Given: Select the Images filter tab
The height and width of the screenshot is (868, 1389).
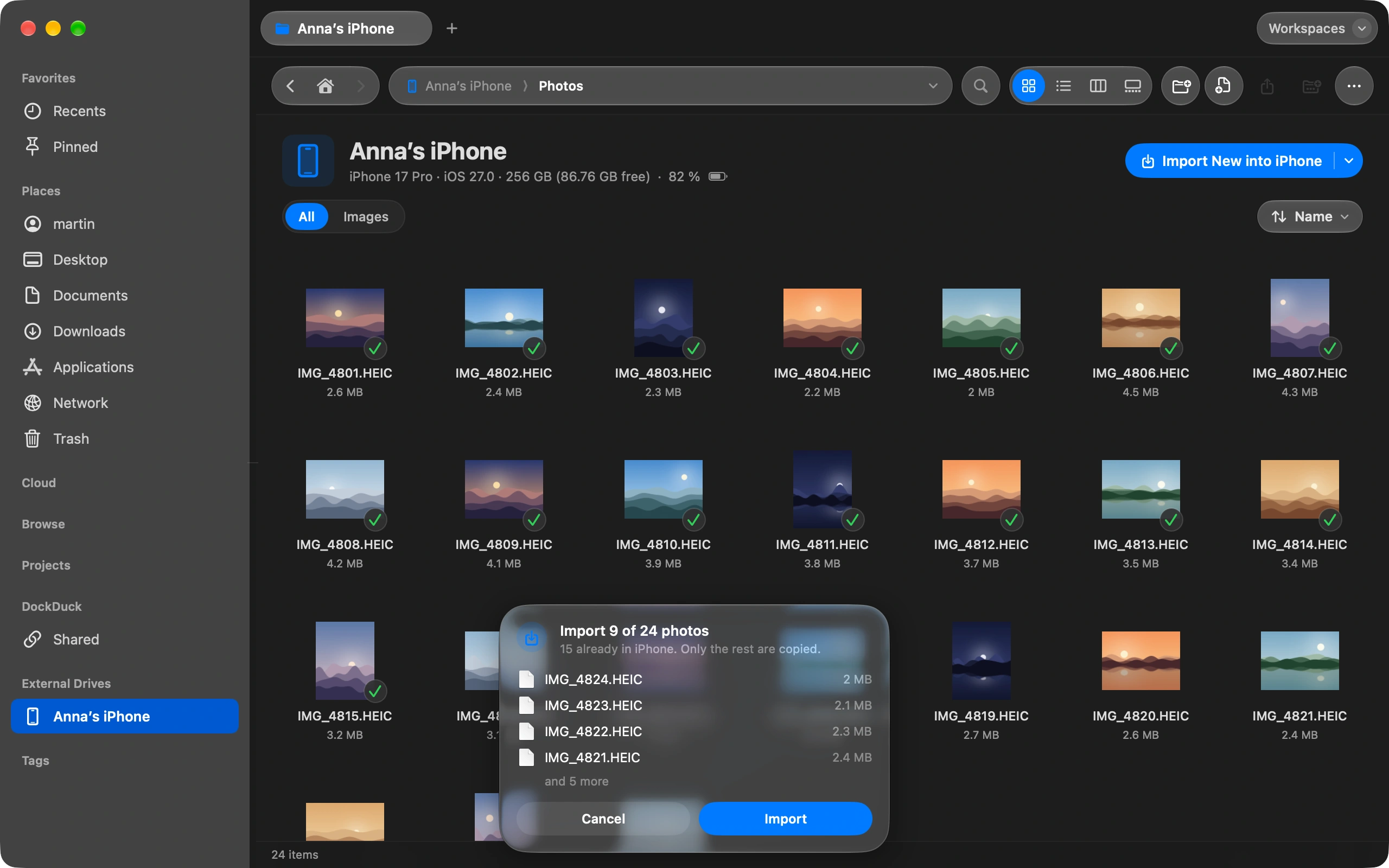Looking at the screenshot, I should coord(366,216).
